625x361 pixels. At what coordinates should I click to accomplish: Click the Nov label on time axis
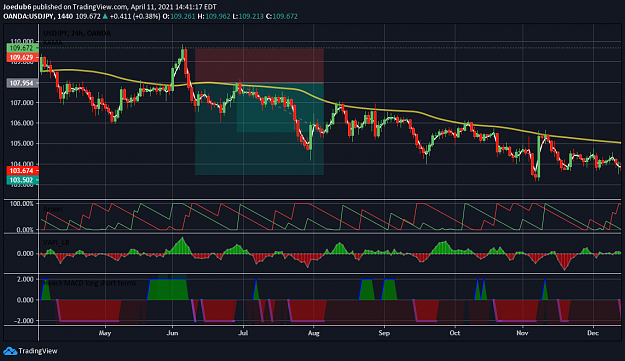[522, 333]
